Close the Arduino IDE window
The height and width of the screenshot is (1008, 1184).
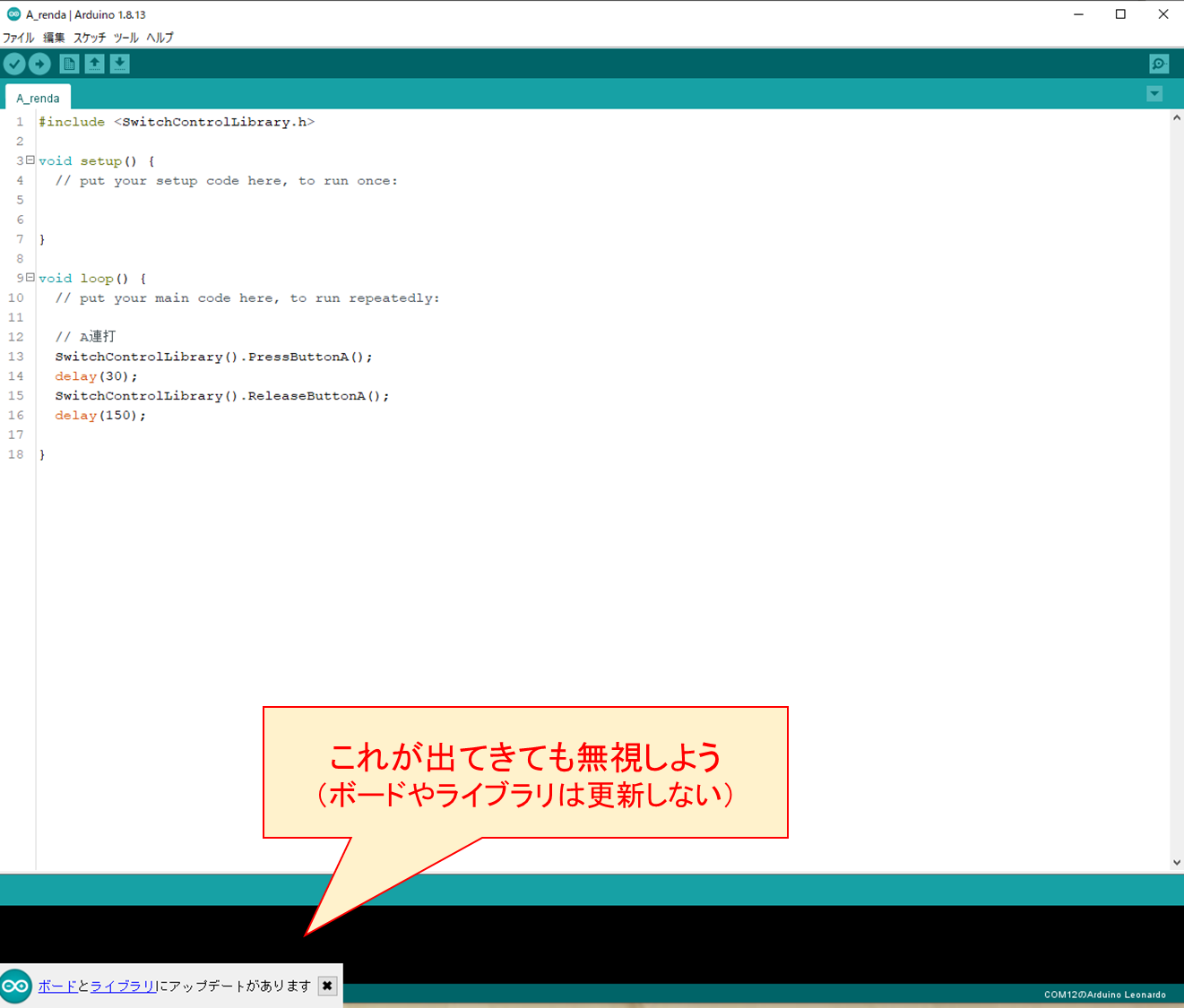click(1162, 14)
